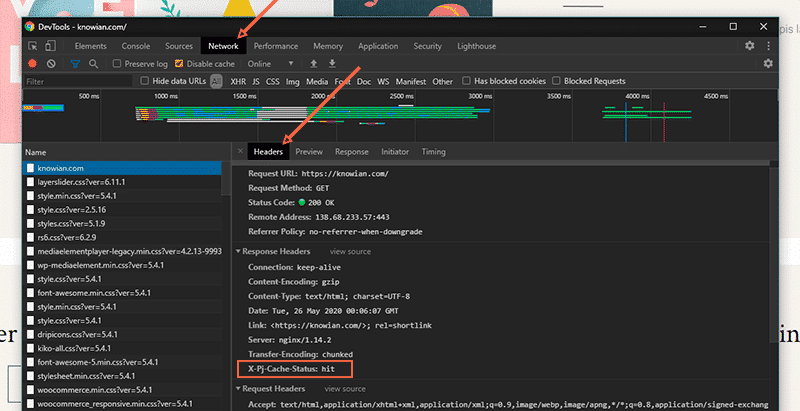Open the Lighthouse tab

[x=477, y=46]
